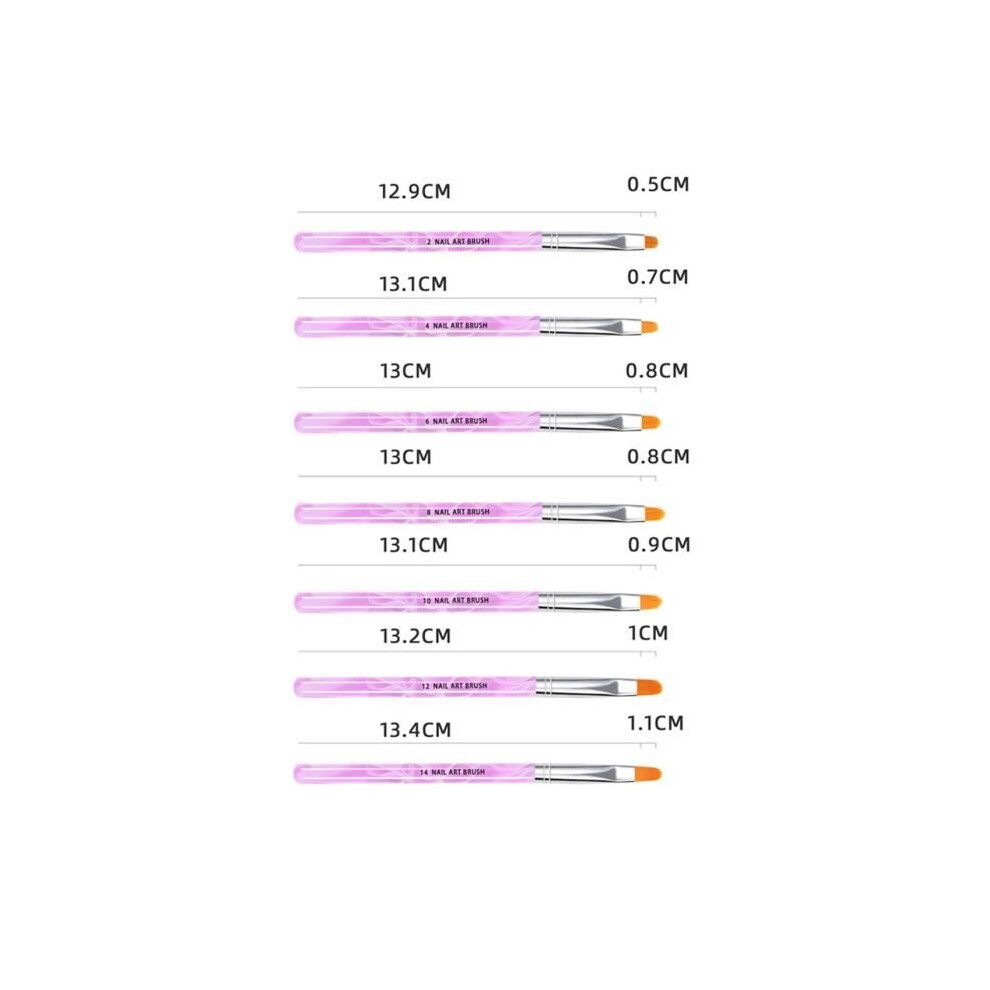
Task: Click the 13.1CM label above brush 4
Action: coord(414,284)
